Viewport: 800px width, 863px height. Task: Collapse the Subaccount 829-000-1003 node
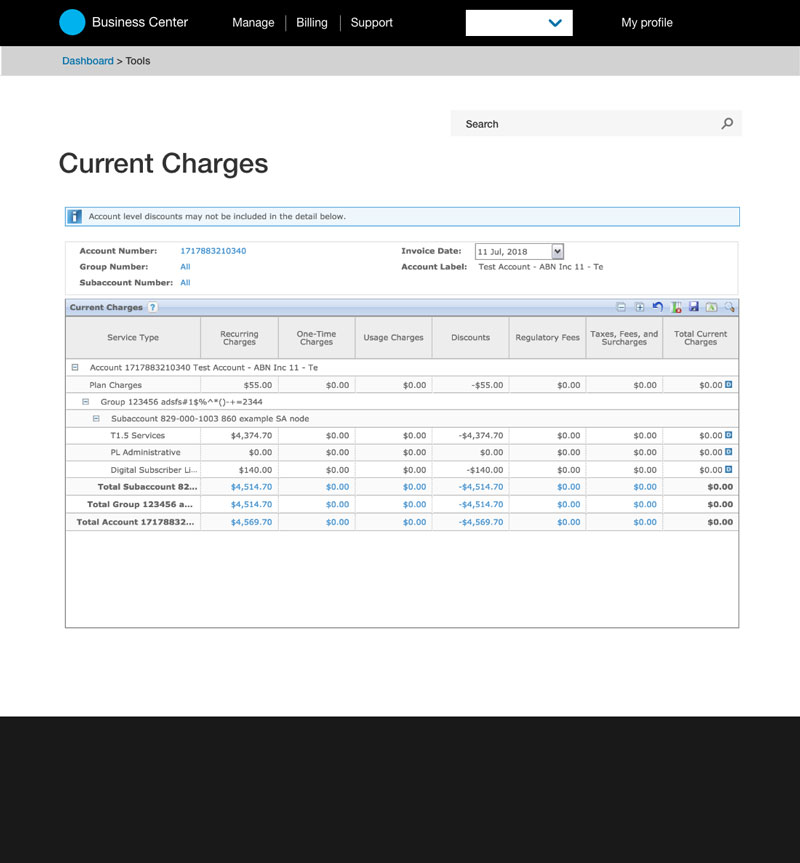click(x=96, y=418)
